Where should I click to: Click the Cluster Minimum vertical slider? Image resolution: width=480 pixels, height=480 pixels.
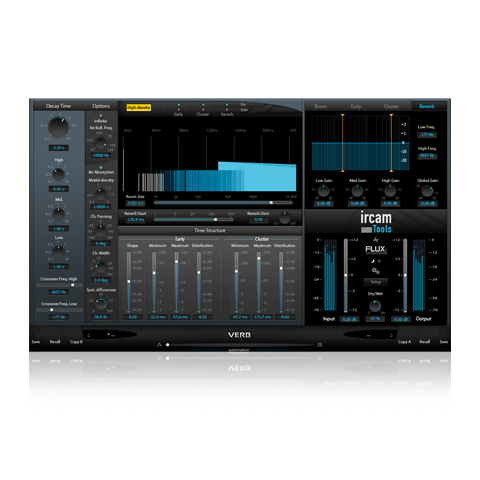(236, 282)
